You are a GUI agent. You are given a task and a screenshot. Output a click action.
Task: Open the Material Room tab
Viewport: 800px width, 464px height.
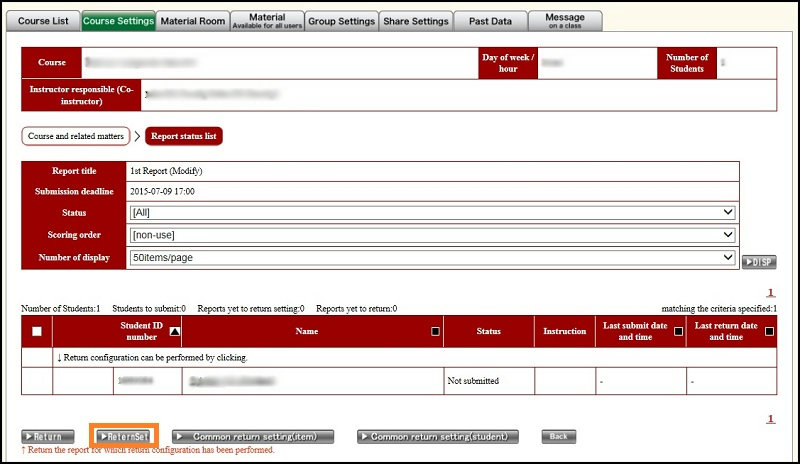[193, 21]
